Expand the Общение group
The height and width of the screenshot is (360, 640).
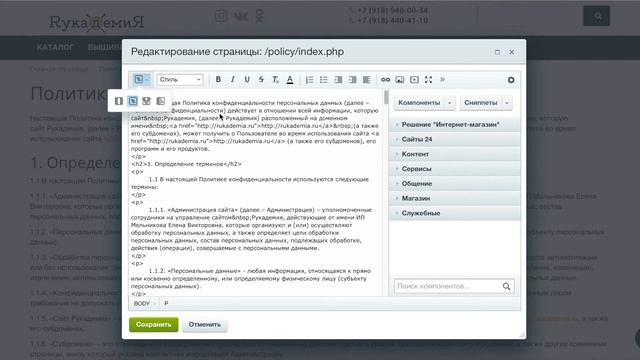tap(455, 183)
